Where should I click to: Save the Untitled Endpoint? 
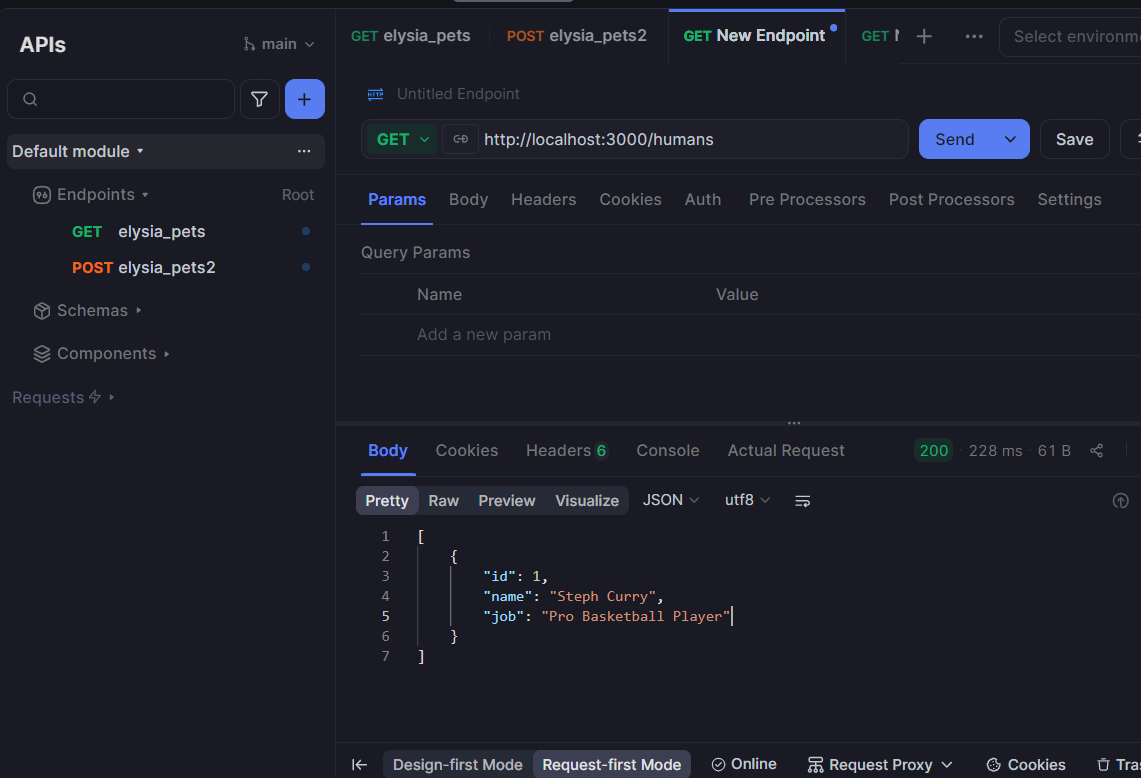(1074, 139)
